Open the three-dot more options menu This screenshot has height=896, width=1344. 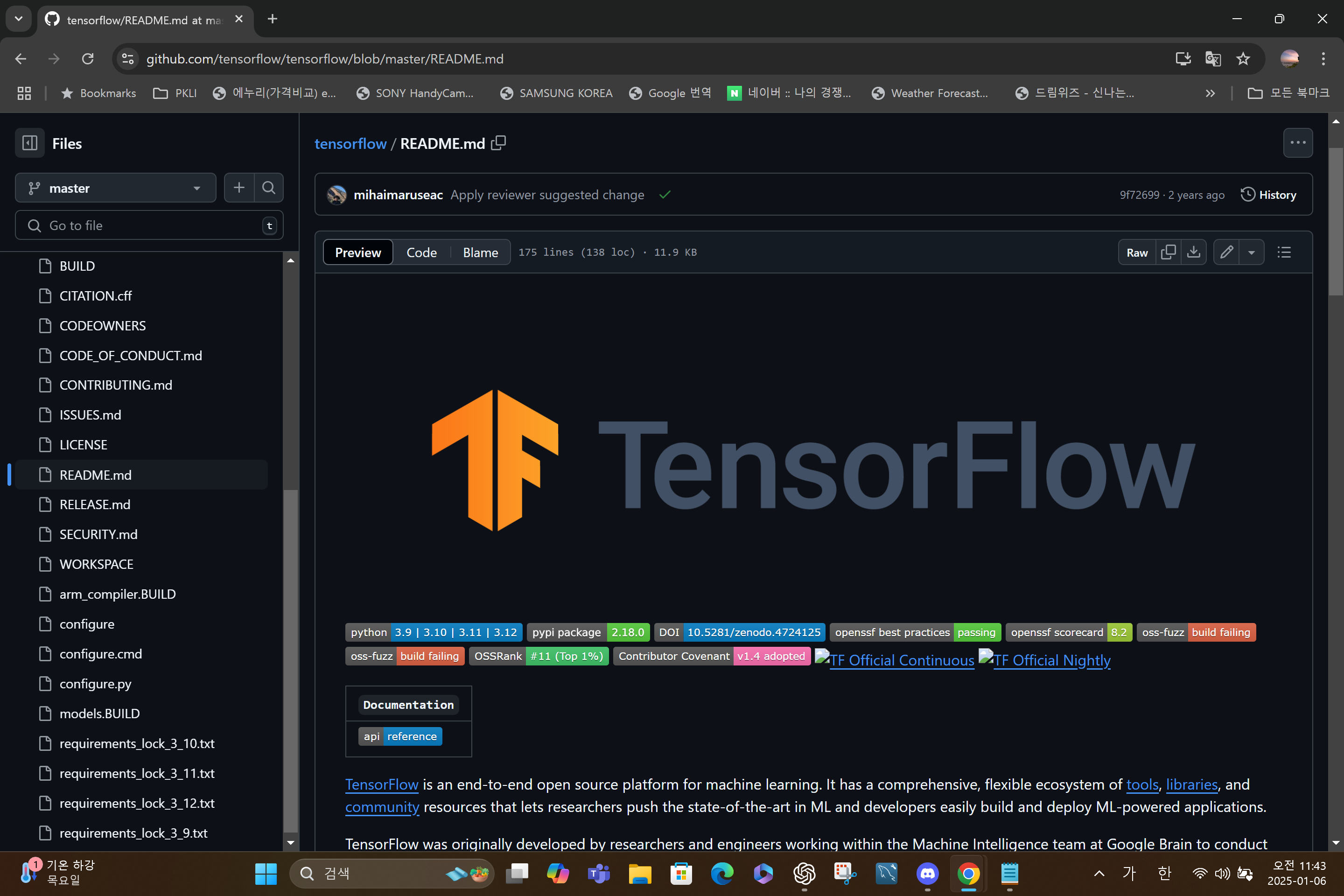(x=1298, y=143)
